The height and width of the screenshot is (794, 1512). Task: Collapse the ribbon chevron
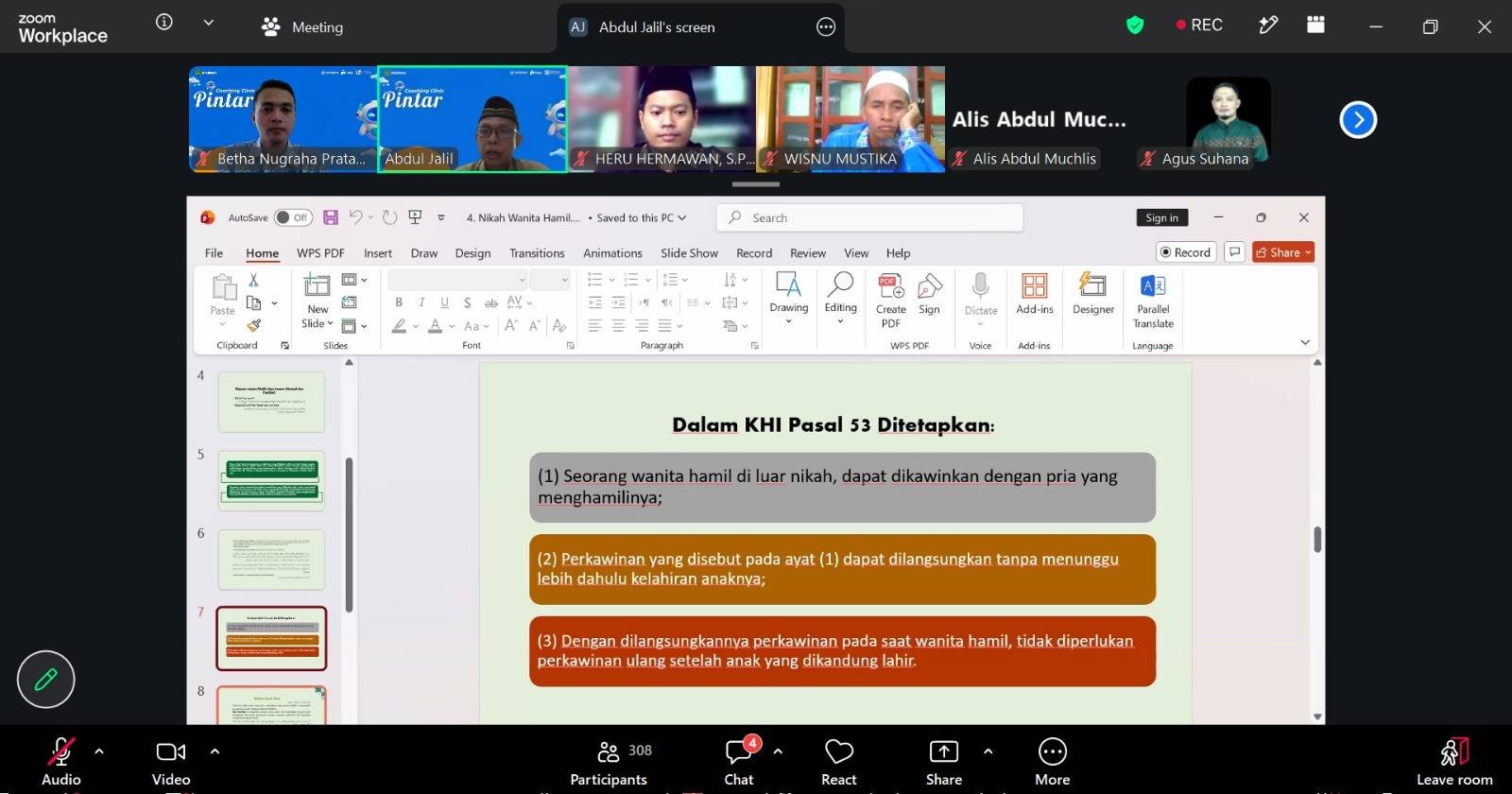1305,342
